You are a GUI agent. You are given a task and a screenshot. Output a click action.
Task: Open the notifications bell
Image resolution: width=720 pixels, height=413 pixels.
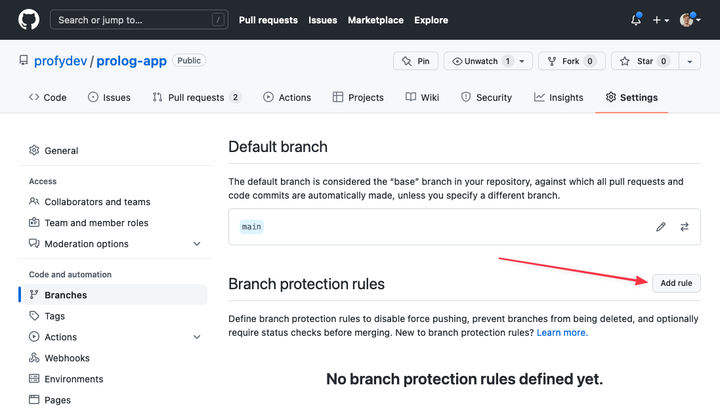pos(636,20)
